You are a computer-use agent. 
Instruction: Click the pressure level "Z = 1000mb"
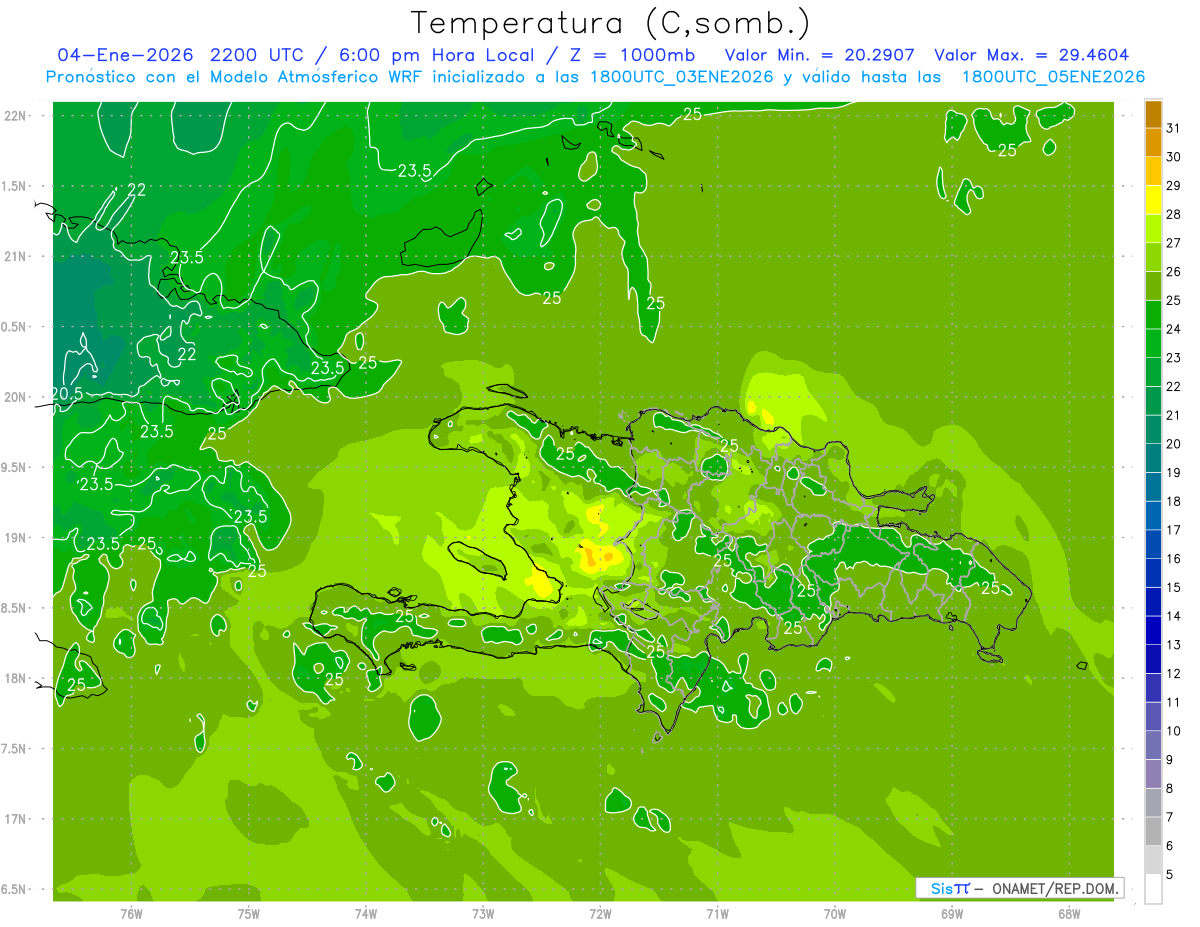tap(634, 55)
